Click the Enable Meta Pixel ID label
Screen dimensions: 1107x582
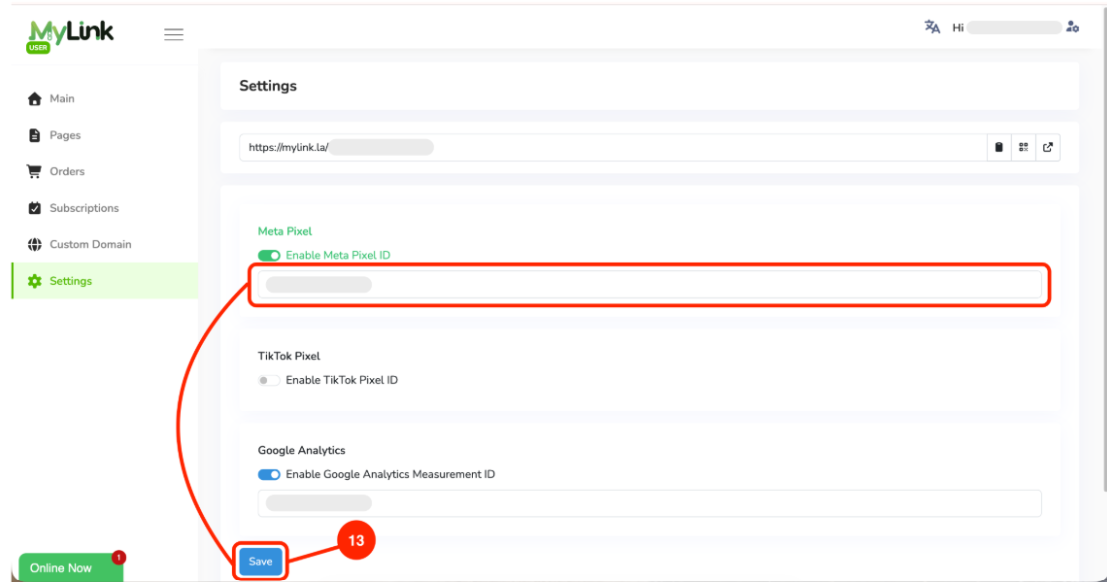pos(338,256)
